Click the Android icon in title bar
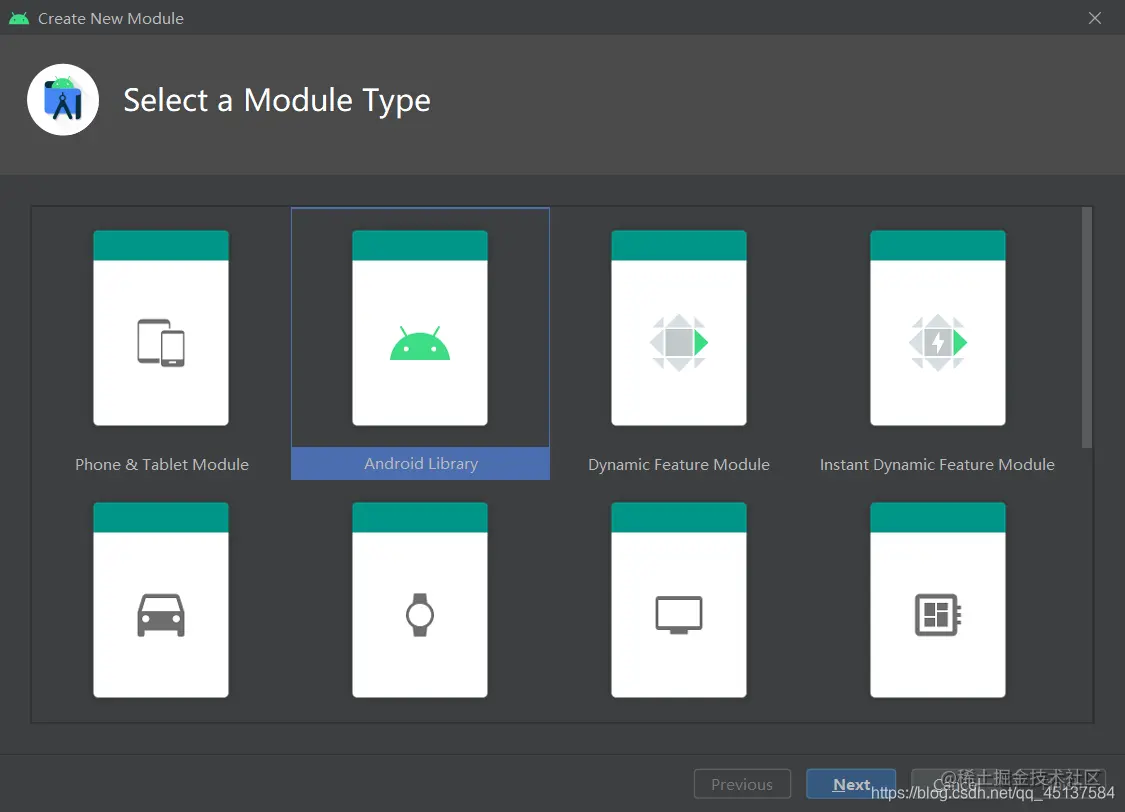 [x=19, y=18]
